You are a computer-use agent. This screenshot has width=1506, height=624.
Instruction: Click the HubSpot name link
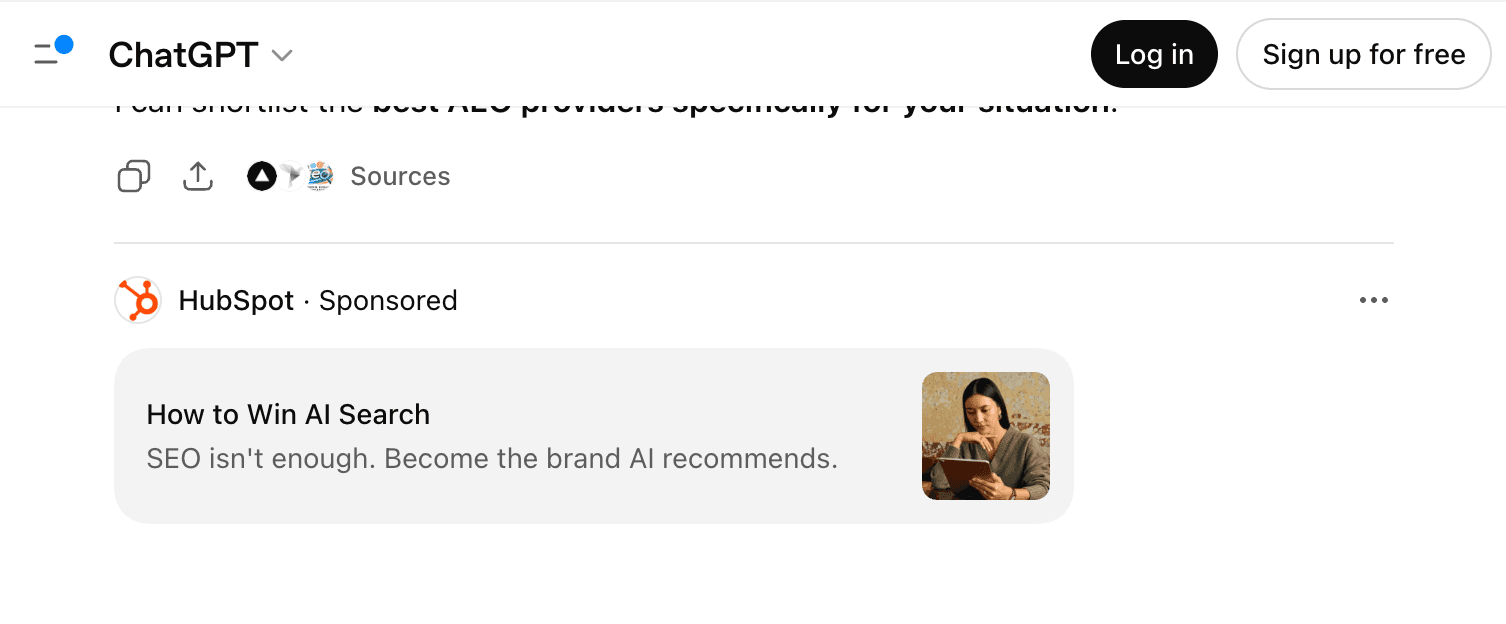tap(236, 300)
